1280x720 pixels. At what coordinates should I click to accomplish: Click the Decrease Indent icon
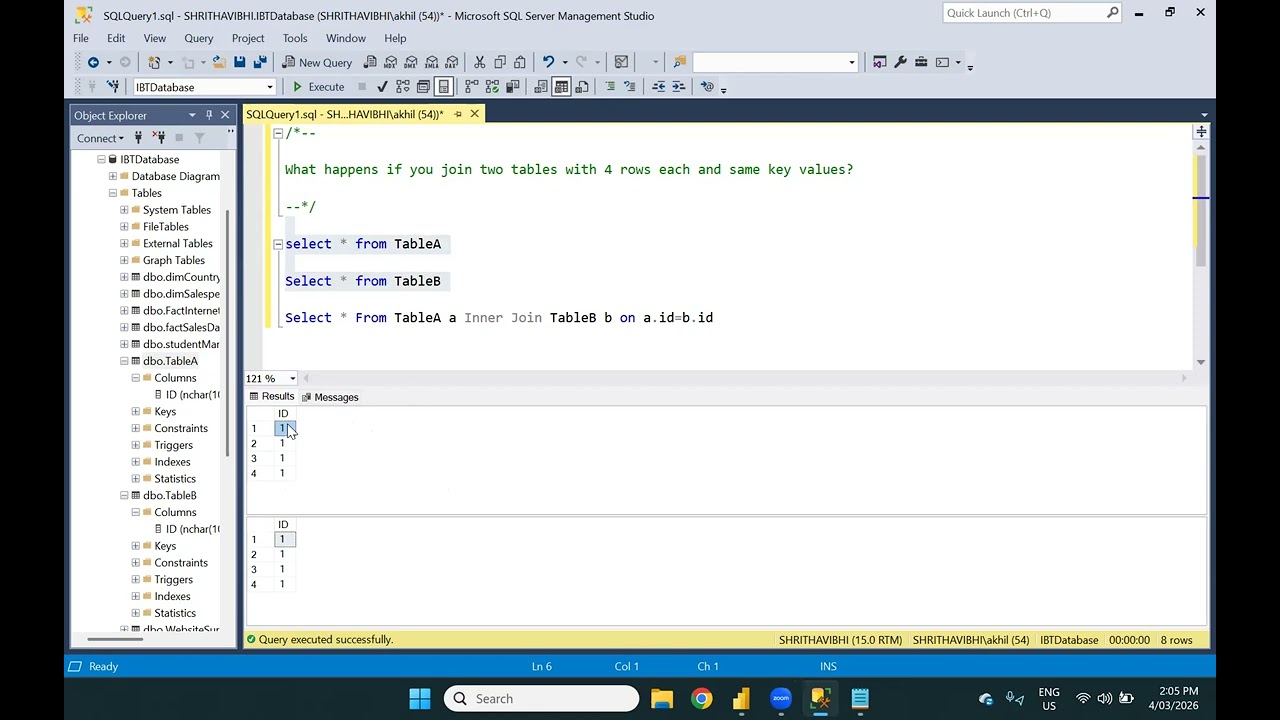coord(659,87)
